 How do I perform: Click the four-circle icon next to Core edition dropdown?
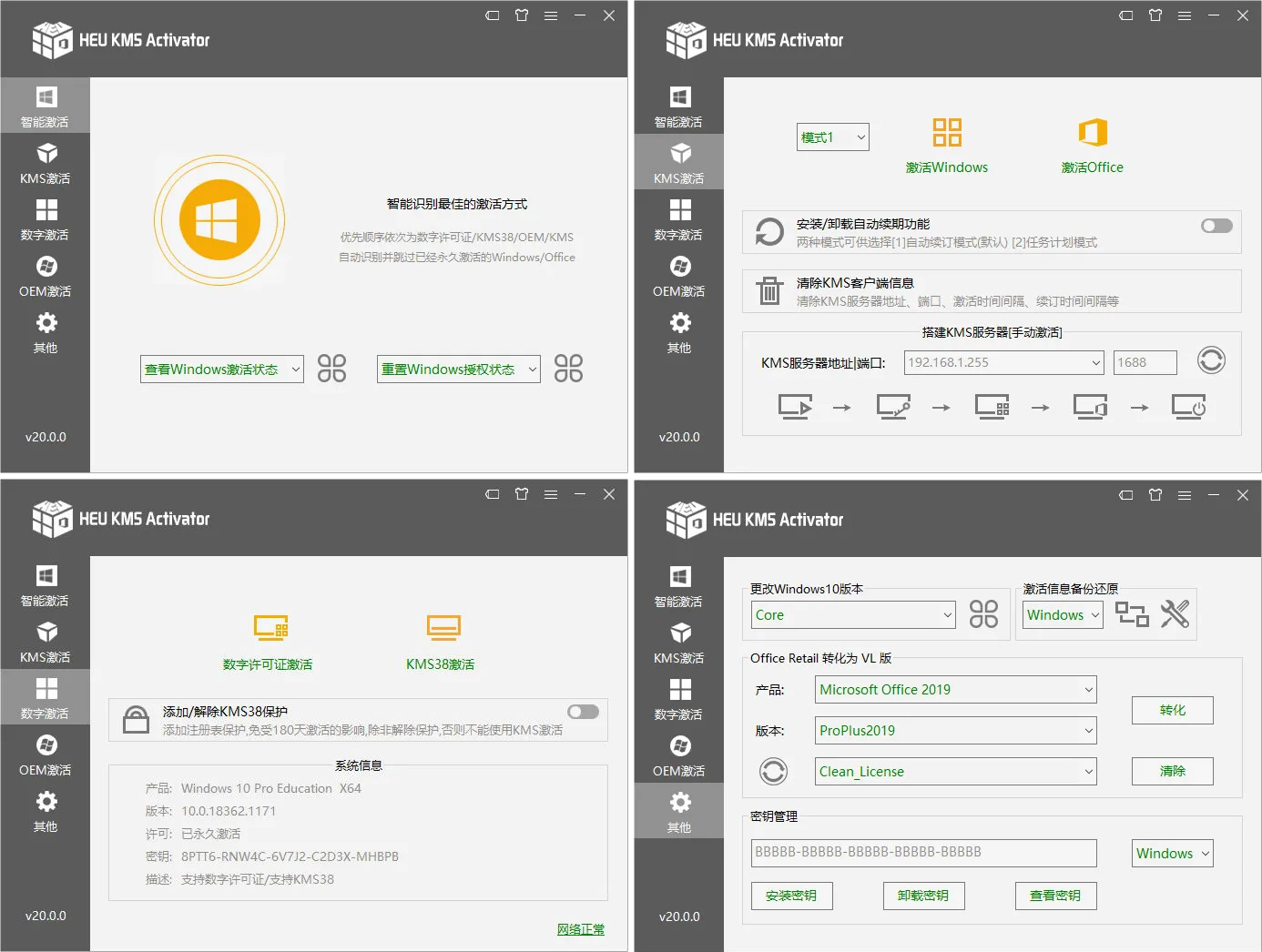pyautogui.click(x=983, y=614)
